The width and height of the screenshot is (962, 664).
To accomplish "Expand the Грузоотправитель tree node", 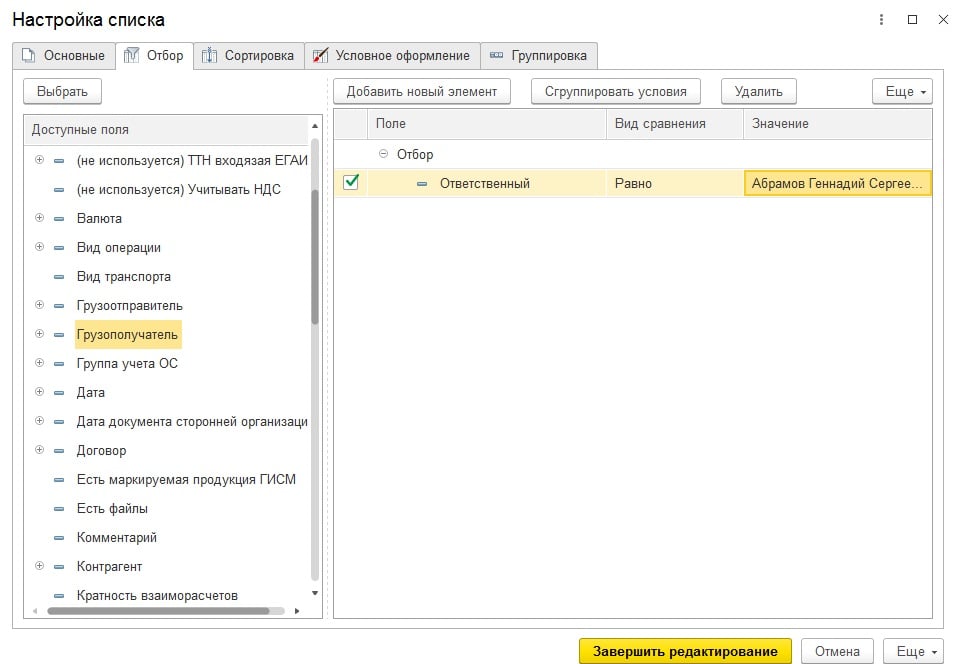I will pos(40,306).
